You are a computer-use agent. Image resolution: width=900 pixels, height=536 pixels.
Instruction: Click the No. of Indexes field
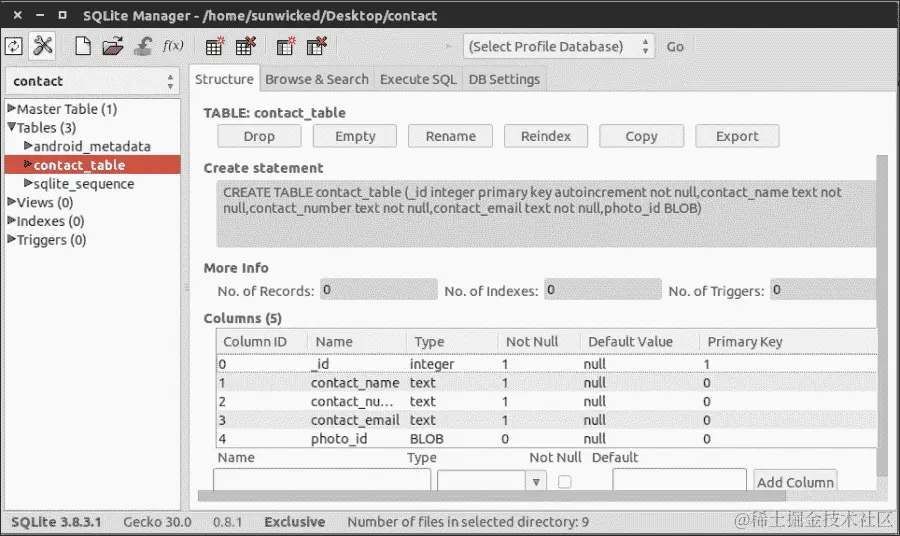pos(603,290)
